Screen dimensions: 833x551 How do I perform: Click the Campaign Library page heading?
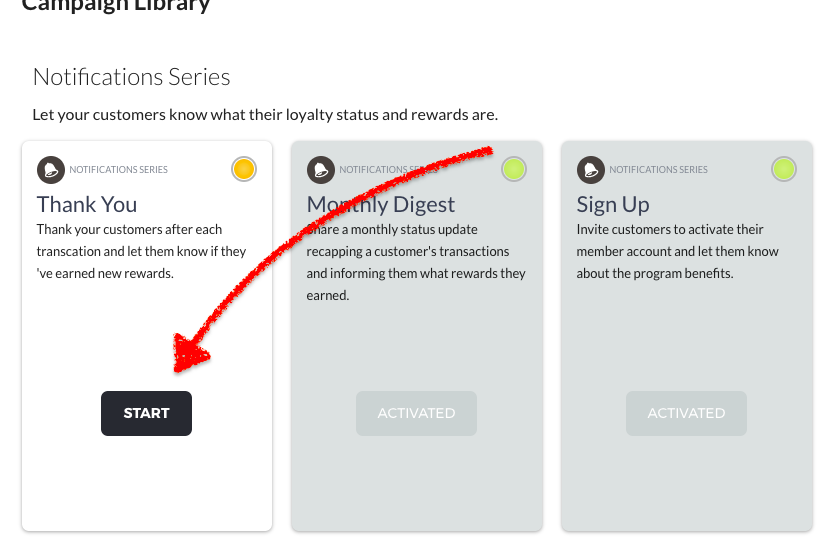[116, 5]
